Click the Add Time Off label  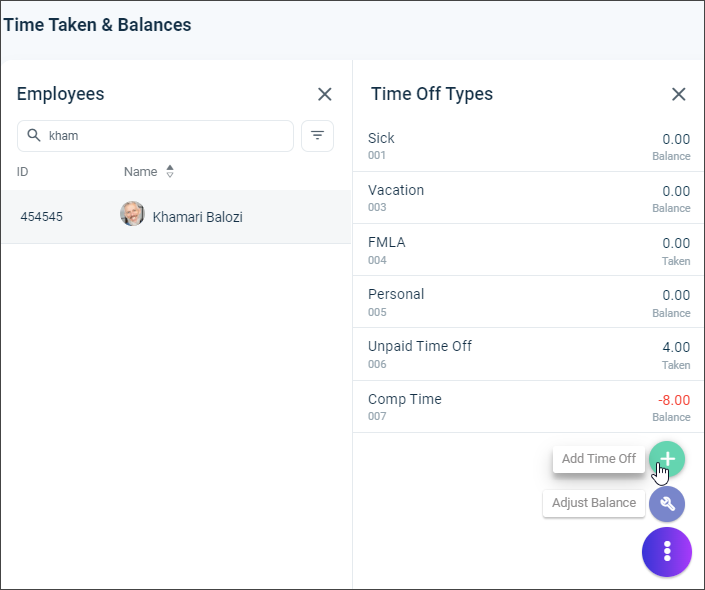(x=598, y=459)
